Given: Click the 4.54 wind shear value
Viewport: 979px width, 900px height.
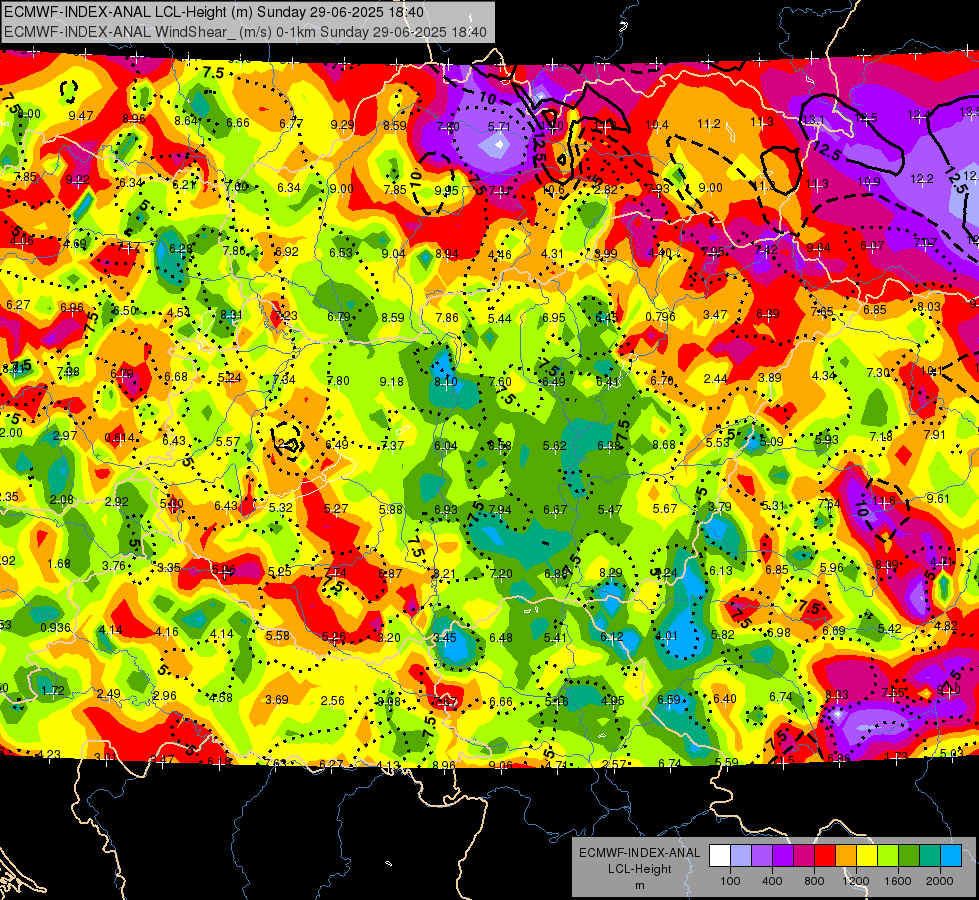Looking at the screenshot, I should coord(179,312).
